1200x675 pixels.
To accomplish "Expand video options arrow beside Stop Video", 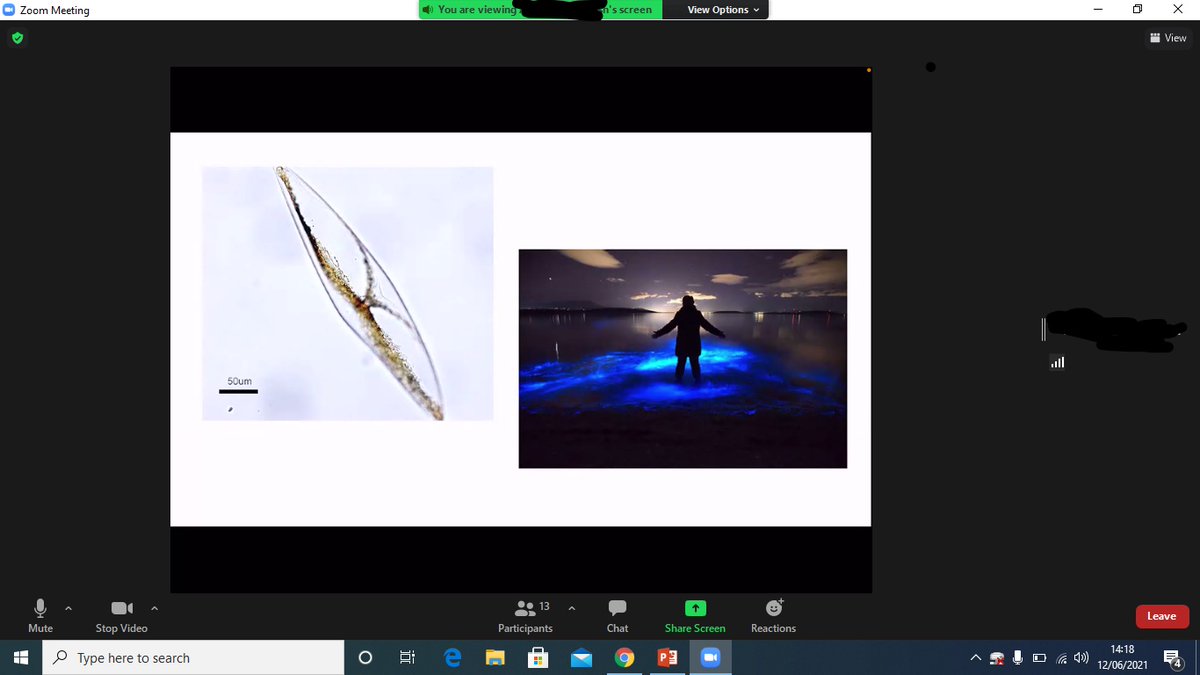I will click(x=153, y=608).
